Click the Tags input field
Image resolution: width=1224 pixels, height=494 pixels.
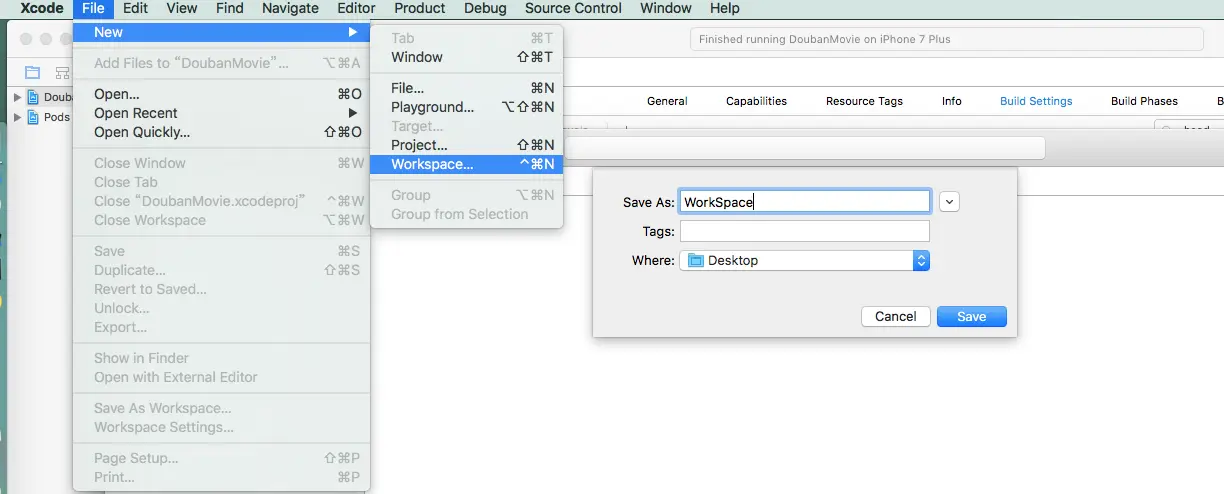tap(805, 231)
